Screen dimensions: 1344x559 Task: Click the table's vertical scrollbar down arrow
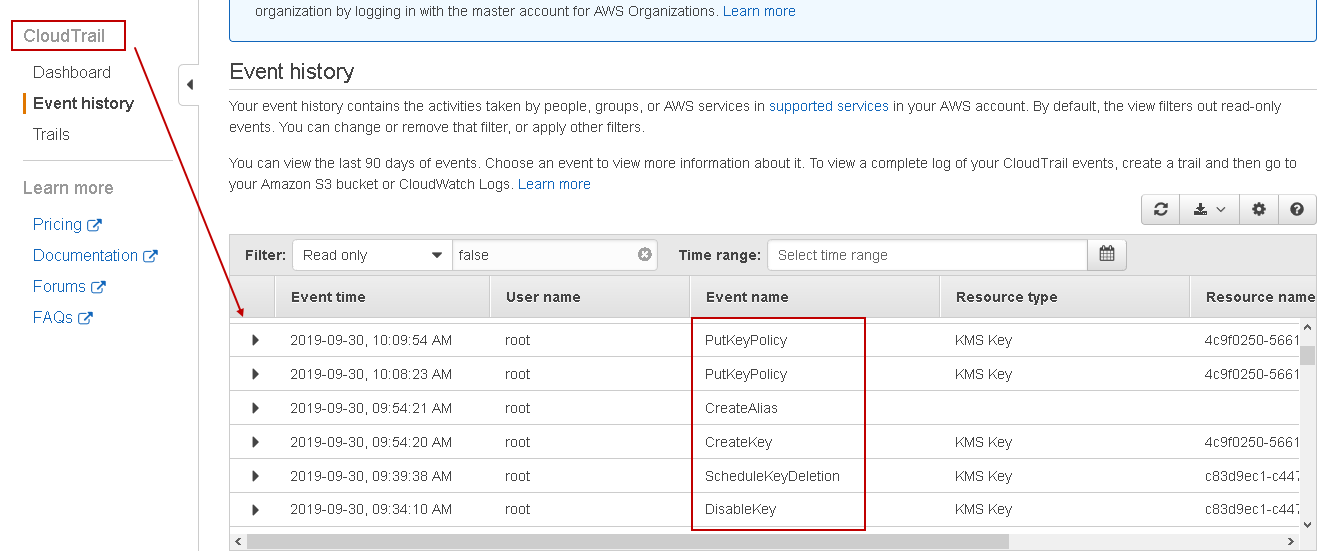(1307, 523)
